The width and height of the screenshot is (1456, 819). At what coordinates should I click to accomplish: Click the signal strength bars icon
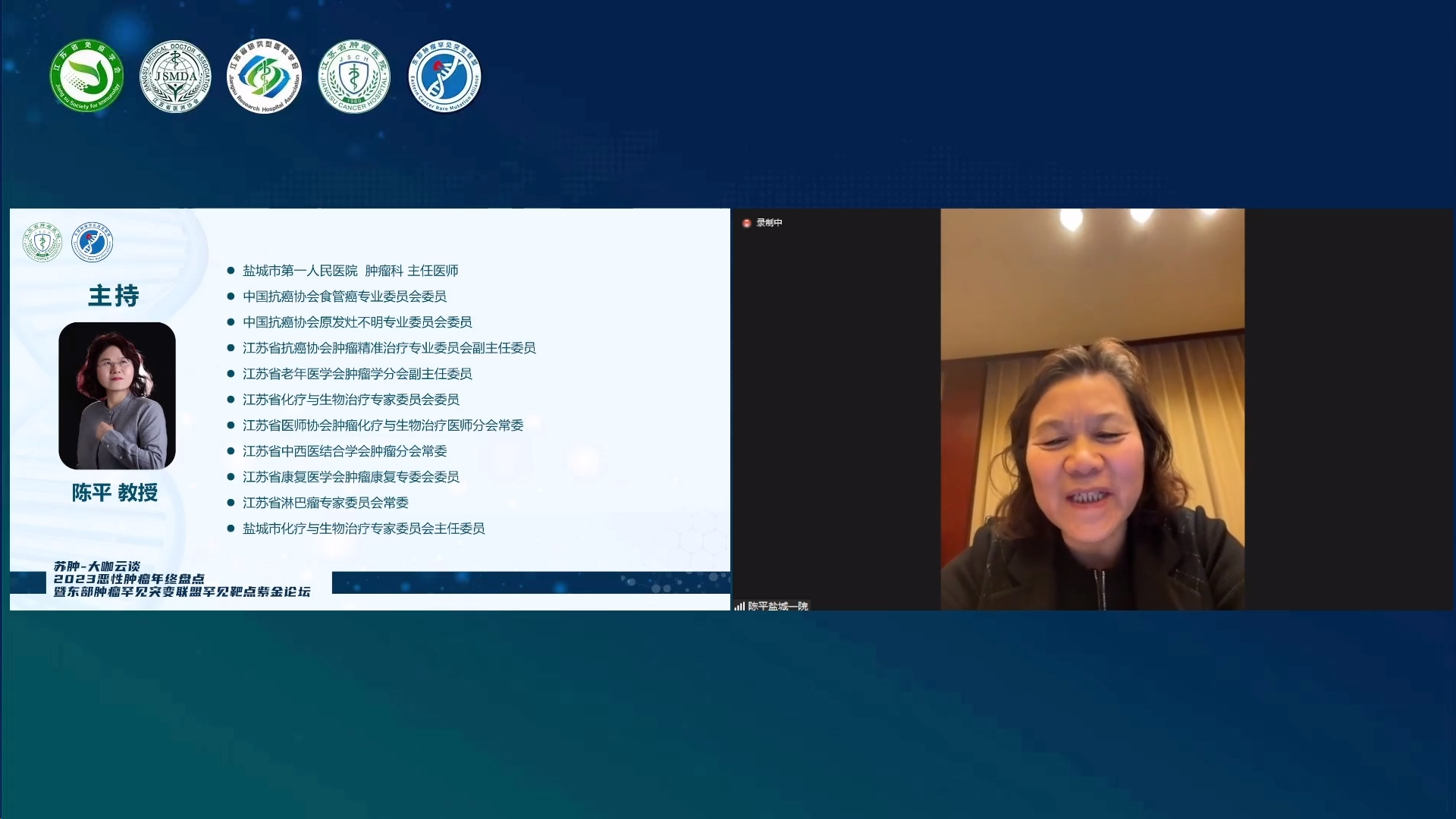pos(739,606)
